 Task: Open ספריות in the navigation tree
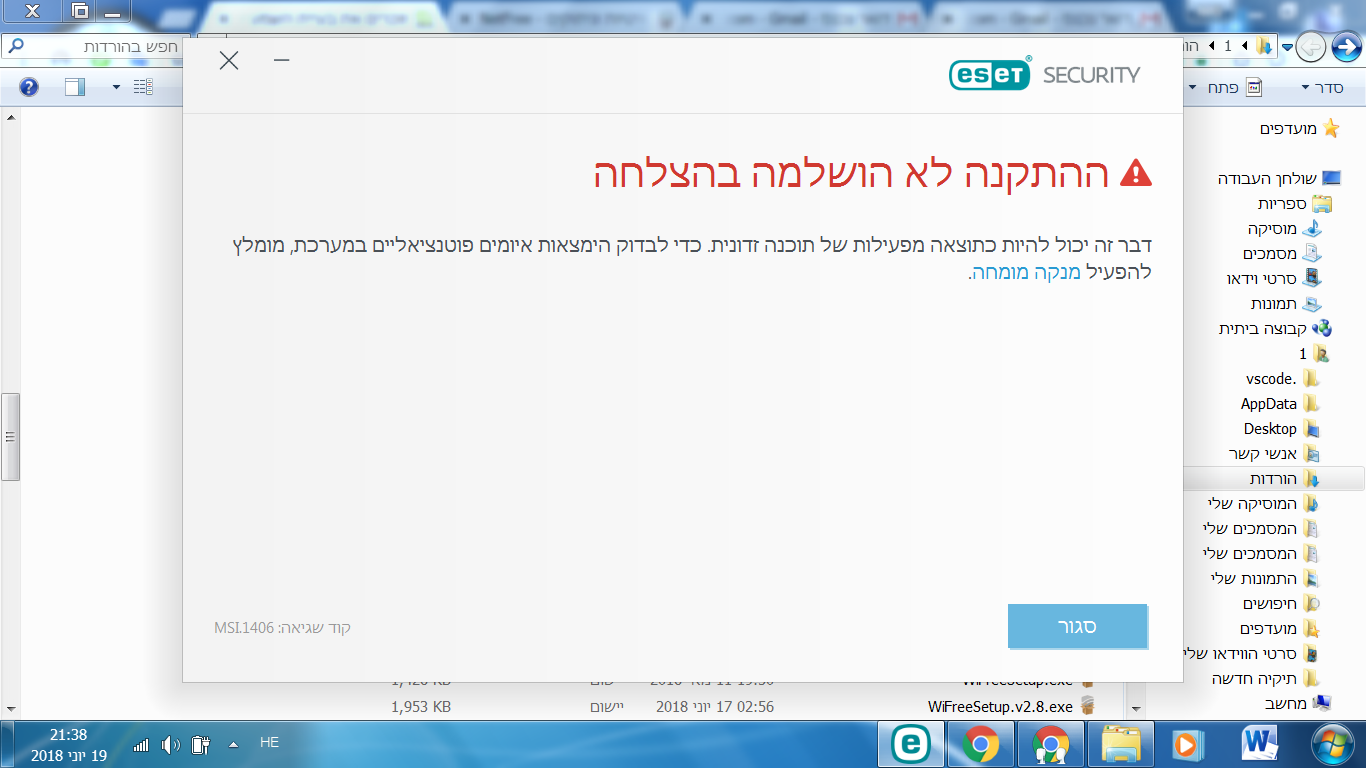pyautogui.click(x=1295, y=203)
